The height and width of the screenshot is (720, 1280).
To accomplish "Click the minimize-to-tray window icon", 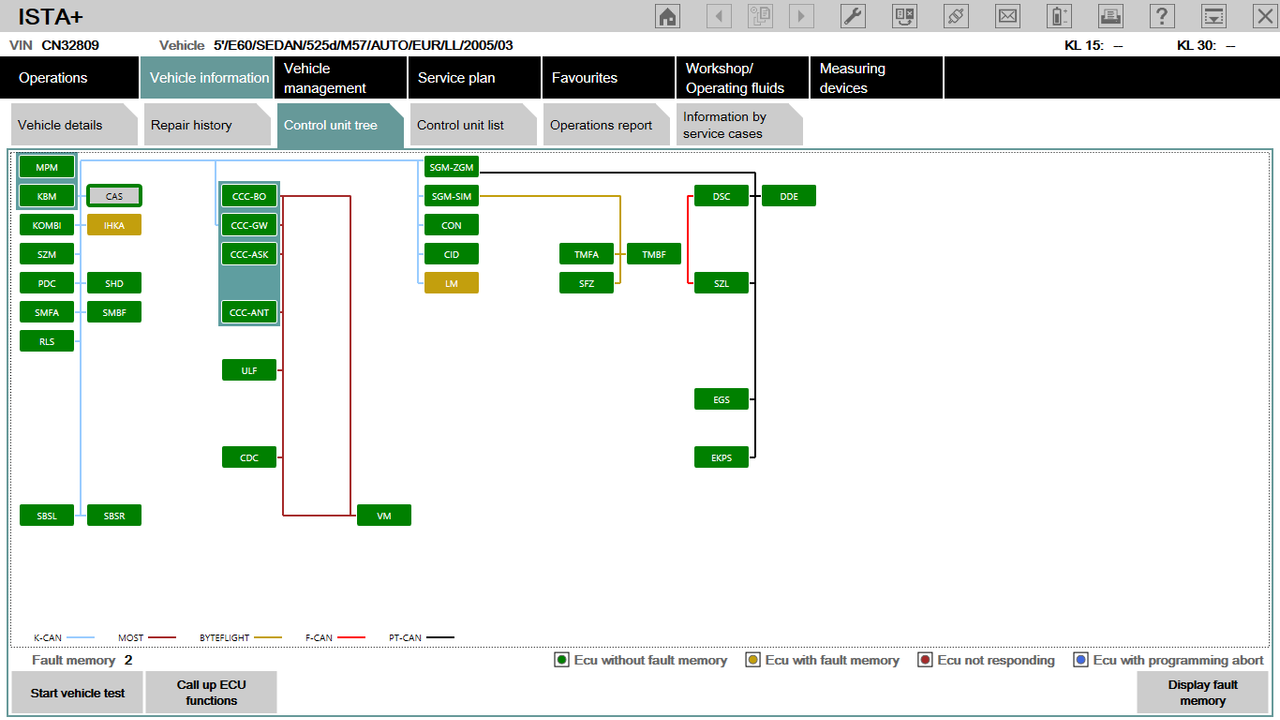I will pos(1213,15).
